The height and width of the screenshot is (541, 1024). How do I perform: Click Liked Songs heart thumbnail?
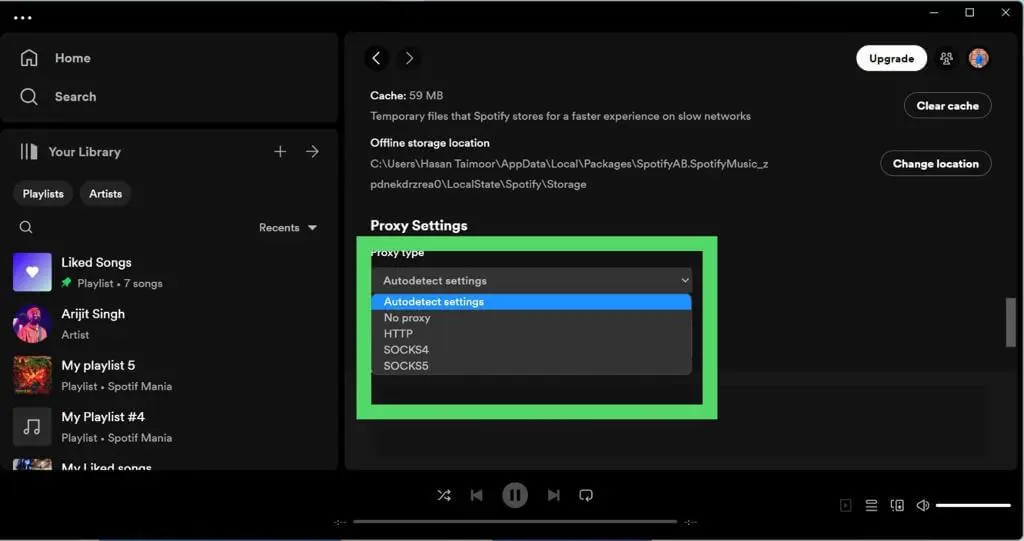[x=32, y=272]
